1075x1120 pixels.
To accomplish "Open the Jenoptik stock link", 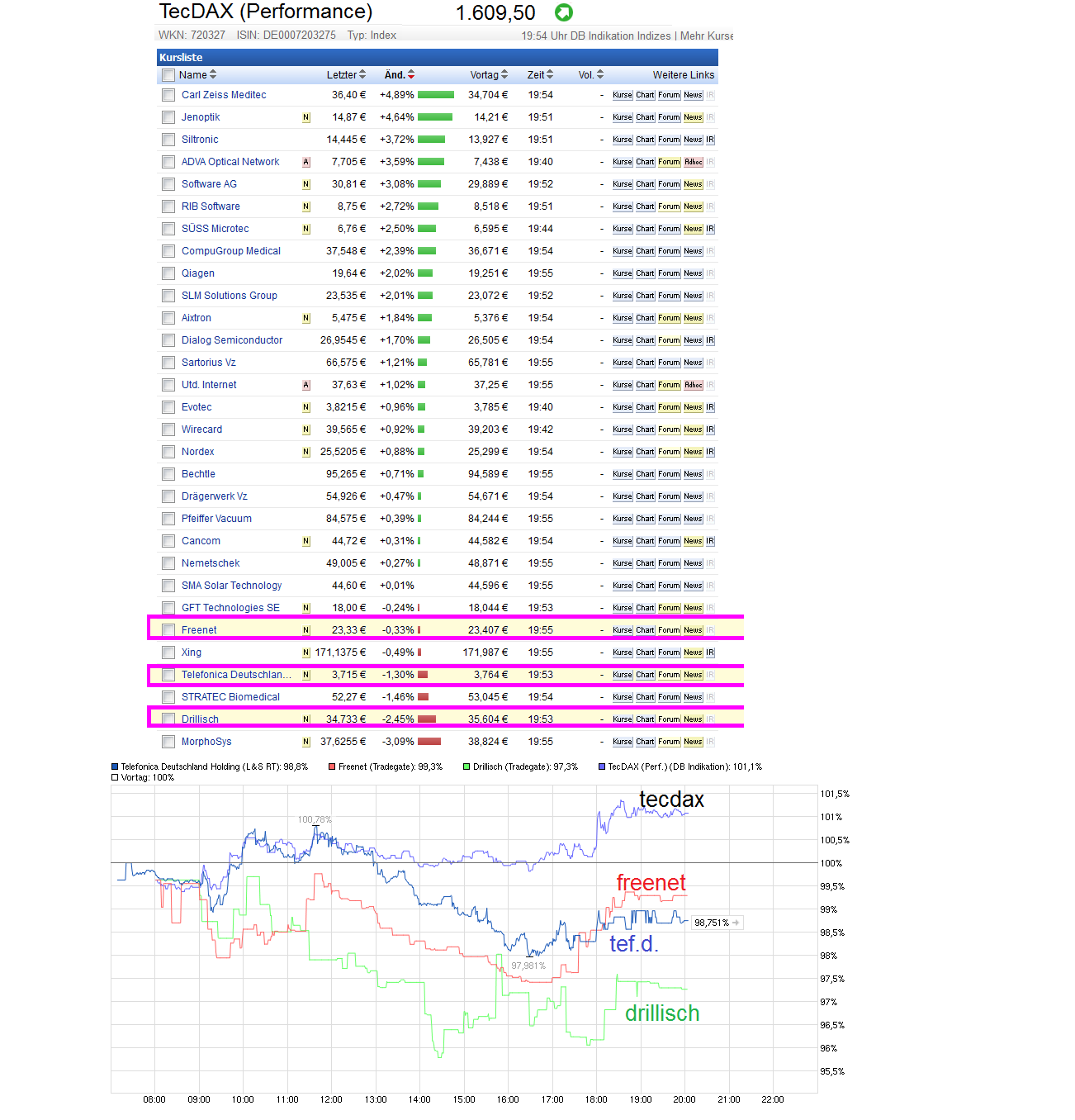I will (x=201, y=117).
